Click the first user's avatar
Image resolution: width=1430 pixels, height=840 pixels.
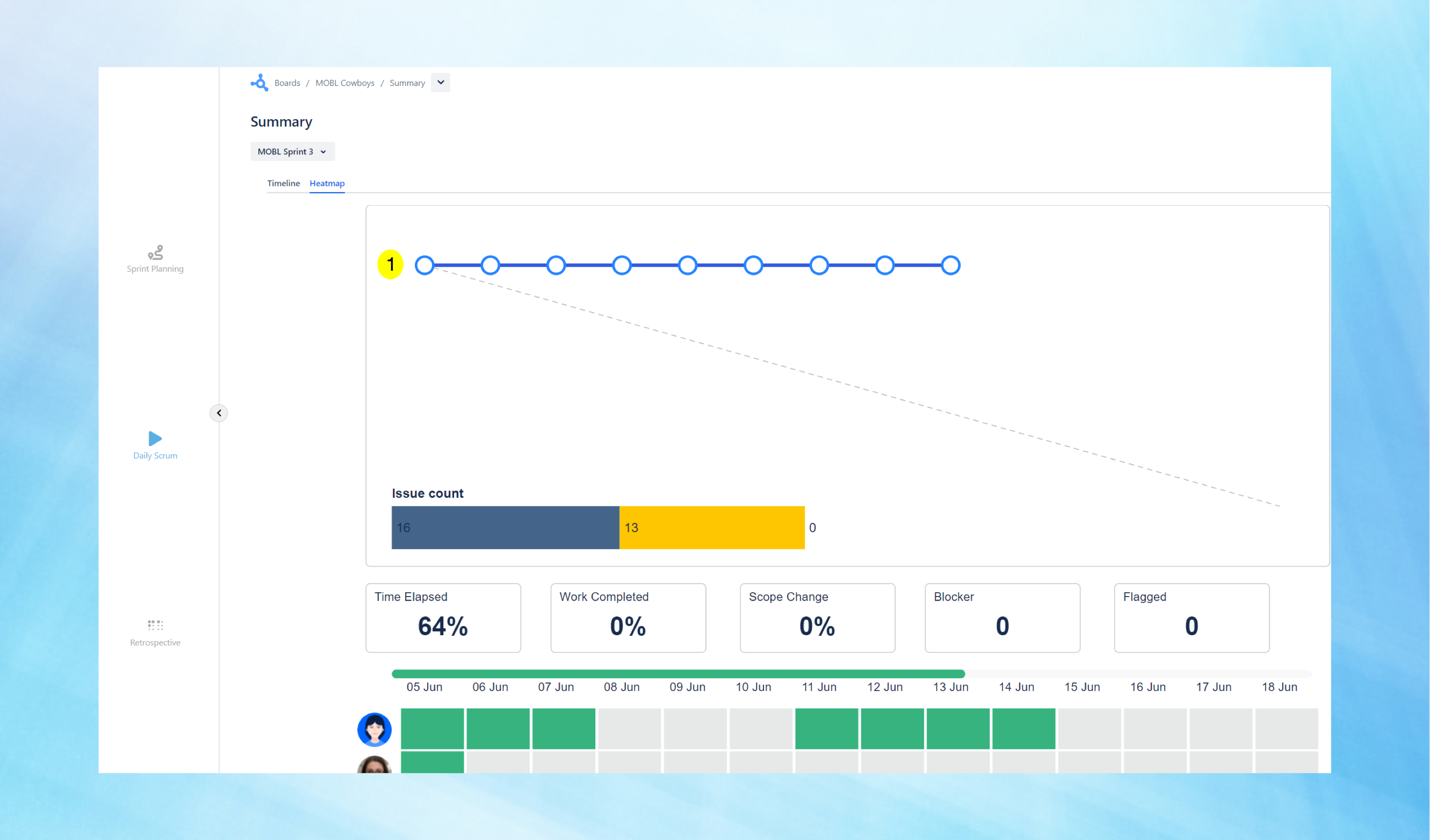(x=374, y=730)
